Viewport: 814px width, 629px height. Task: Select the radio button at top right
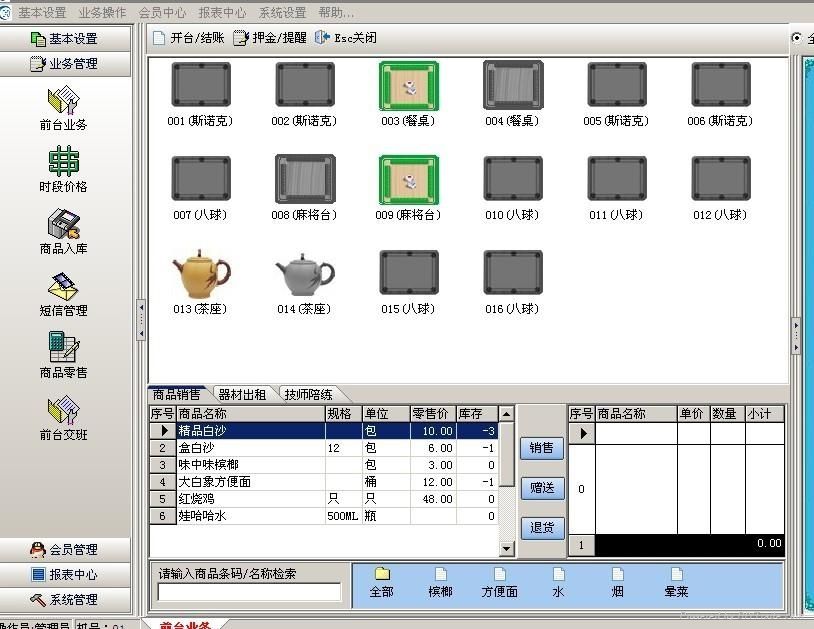click(797, 38)
